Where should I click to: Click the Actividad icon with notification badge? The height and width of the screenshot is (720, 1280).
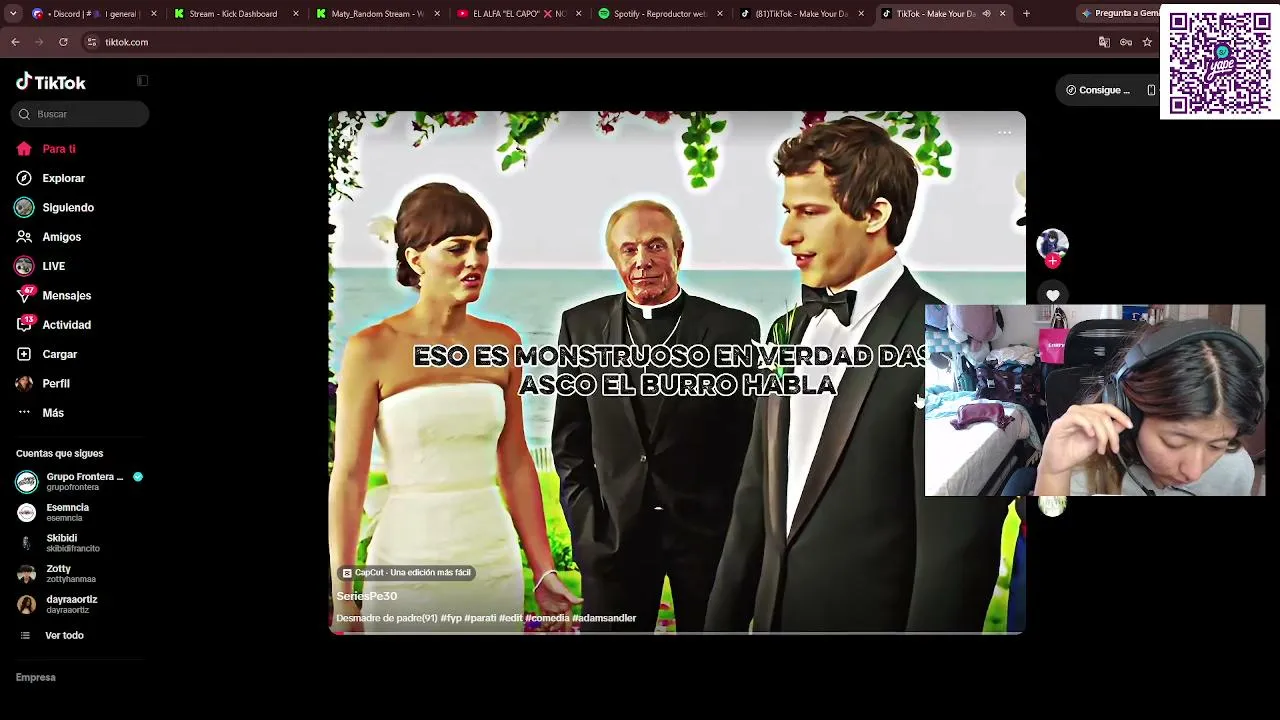[25, 324]
